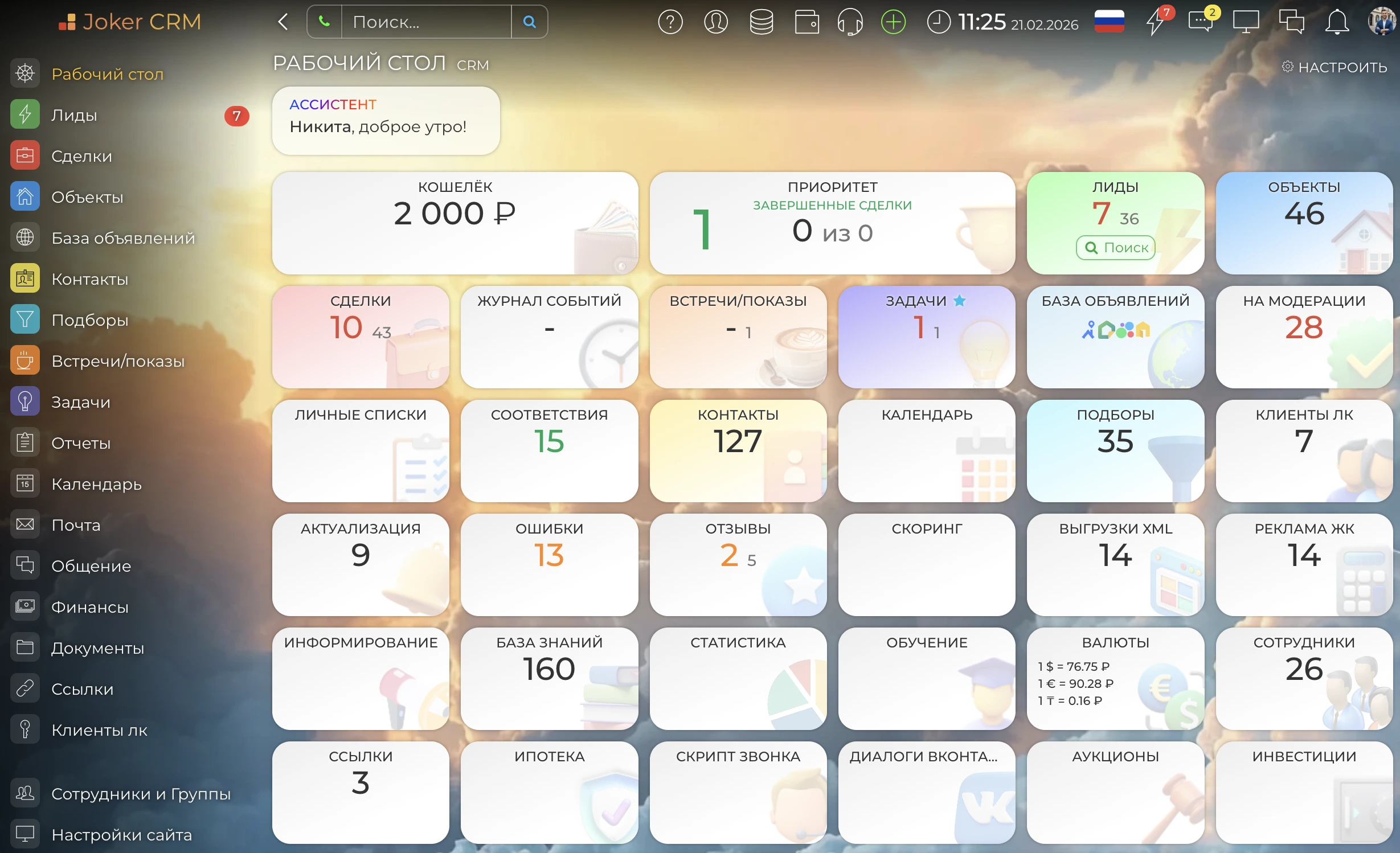
Task: Click the Russian flag language selector
Action: (x=1109, y=22)
